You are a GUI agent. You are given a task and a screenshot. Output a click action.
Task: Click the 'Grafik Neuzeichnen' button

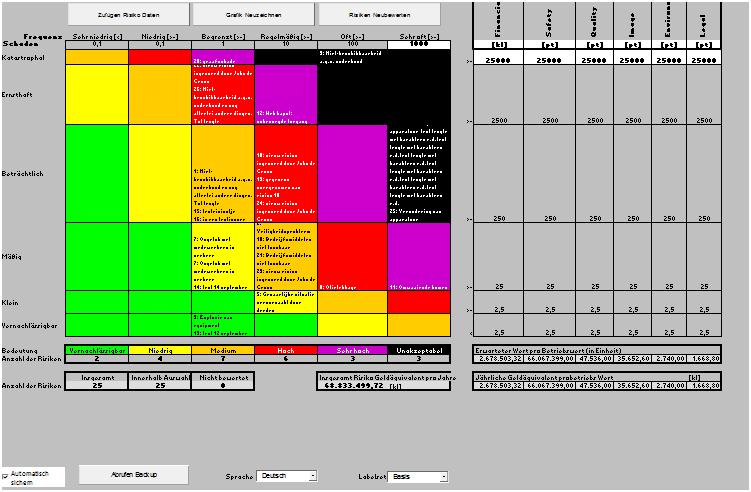(x=253, y=15)
